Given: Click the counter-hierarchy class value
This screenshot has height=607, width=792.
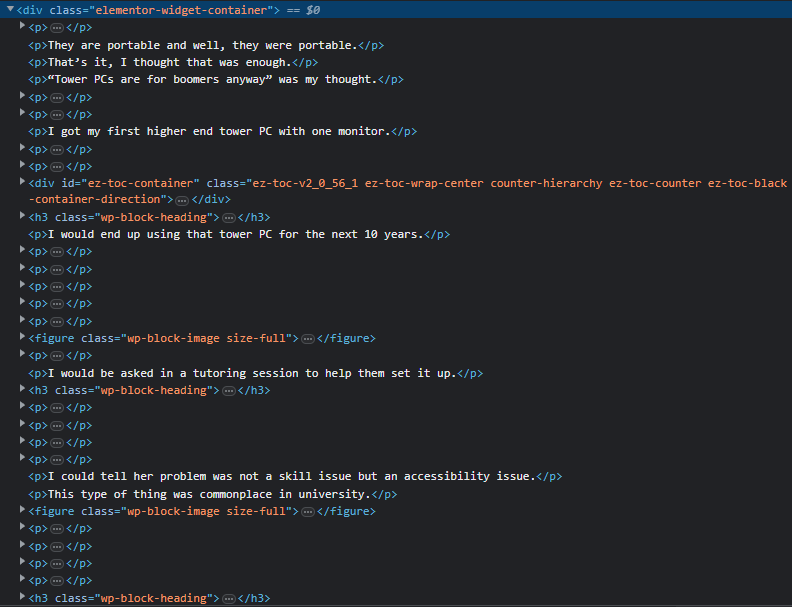Looking at the screenshot, I should tap(546, 183).
